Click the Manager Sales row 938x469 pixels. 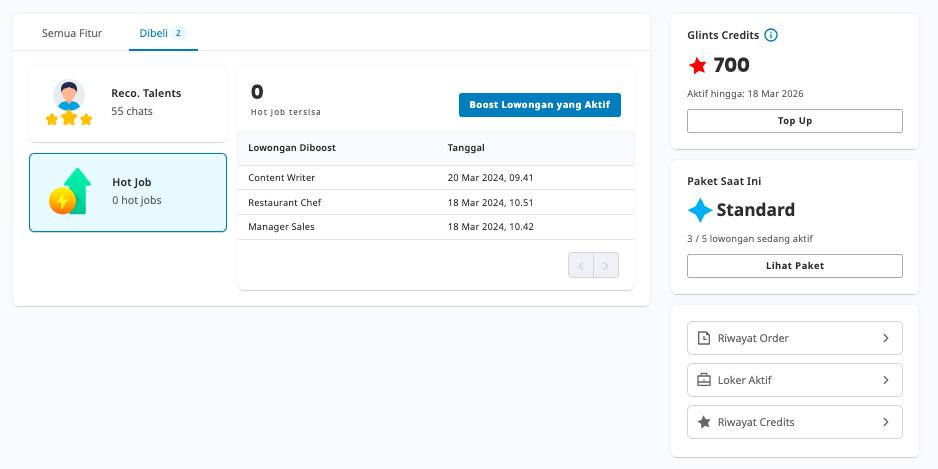pos(436,227)
